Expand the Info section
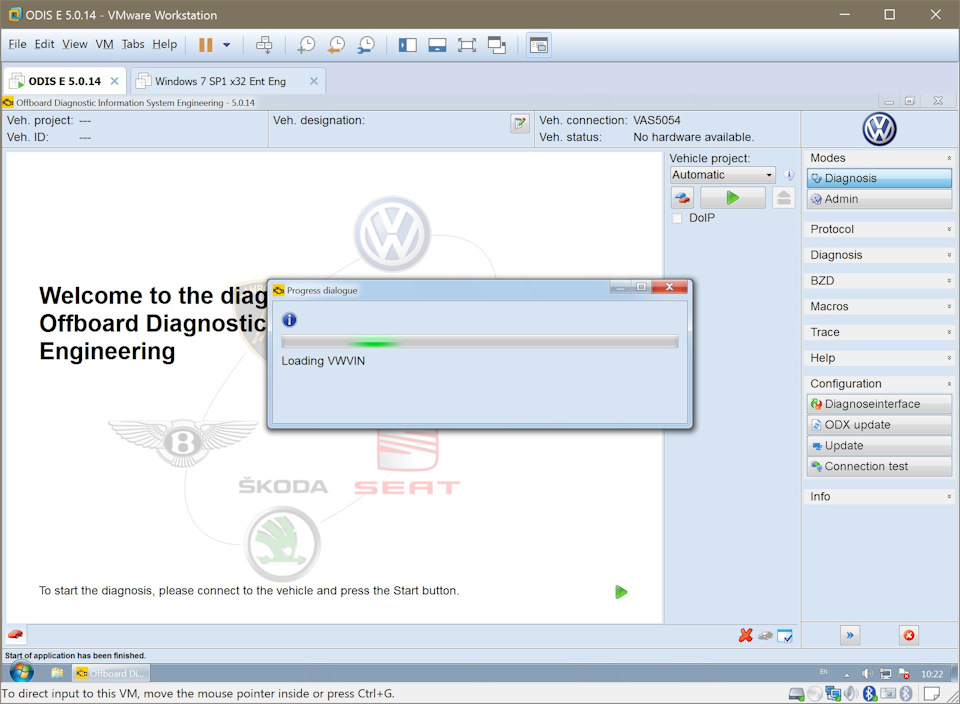The image size is (960, 704). click(879, 496)
